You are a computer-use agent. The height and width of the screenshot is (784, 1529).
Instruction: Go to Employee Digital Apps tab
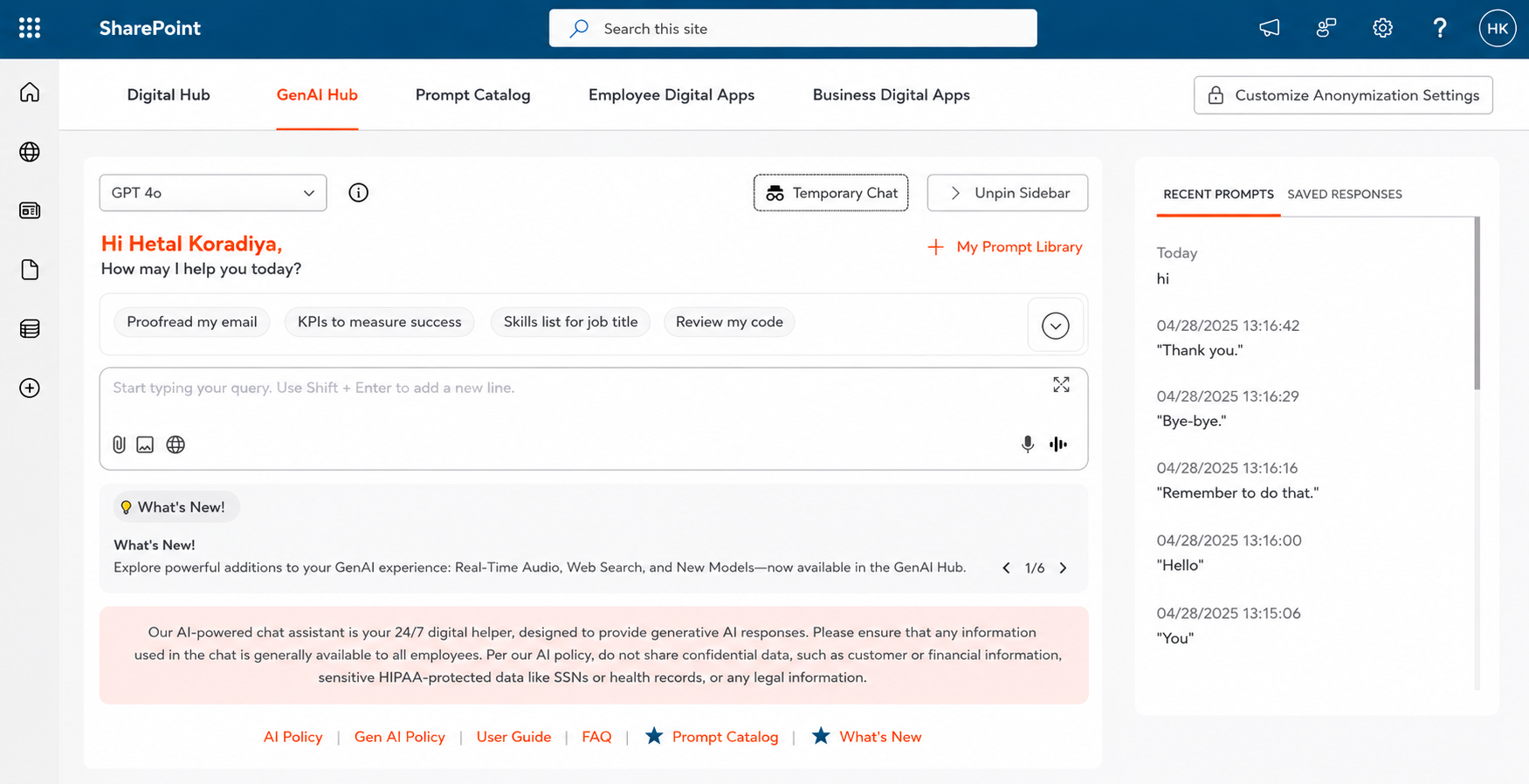click(x=672, y=95)
